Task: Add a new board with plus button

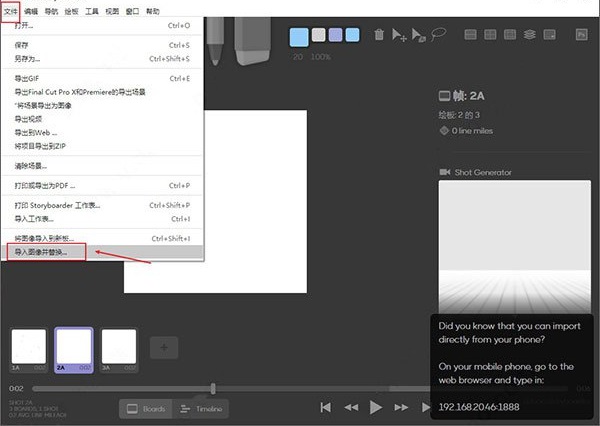Action: click(x=164, y=348)
